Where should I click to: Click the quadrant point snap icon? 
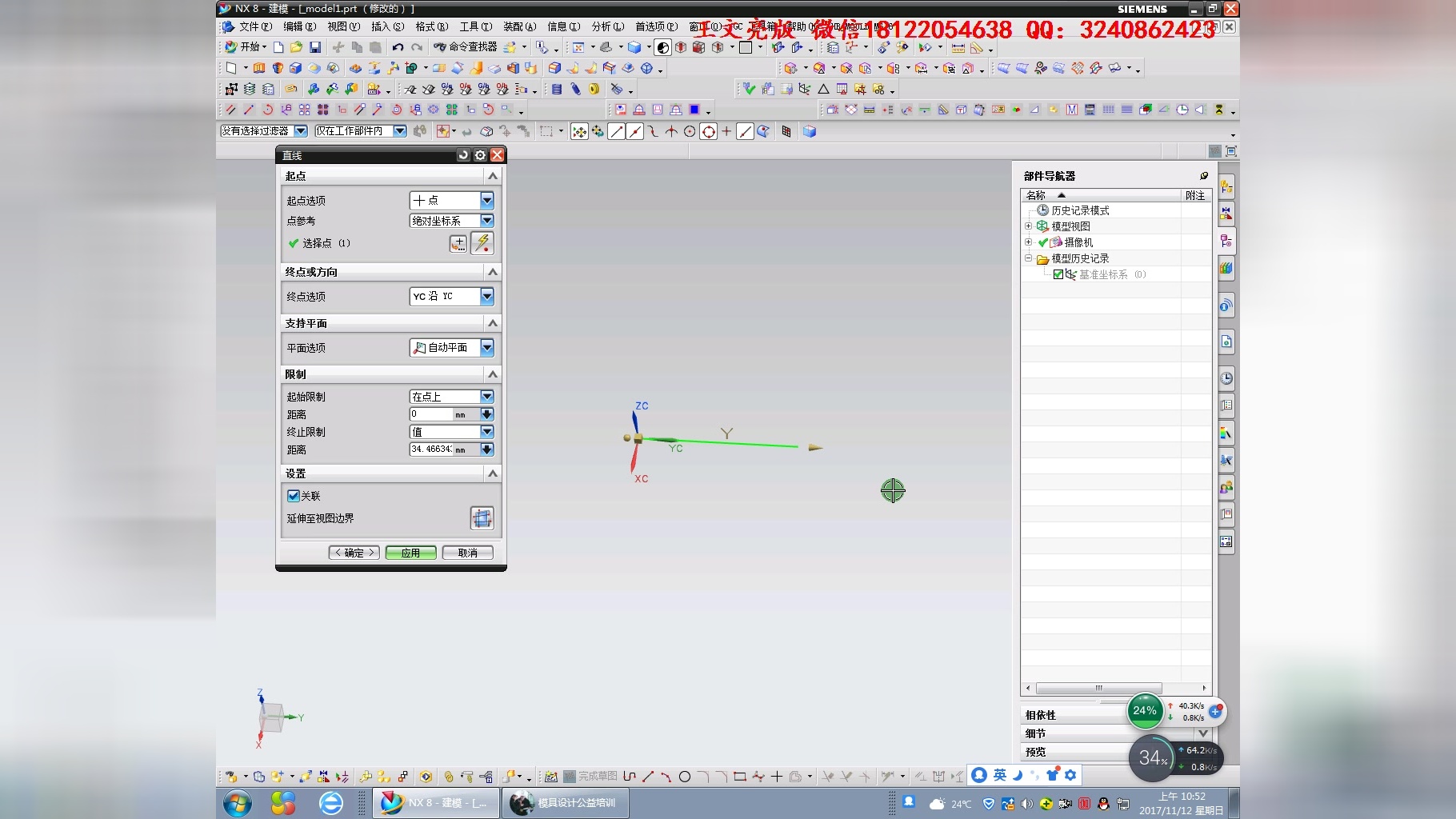pyautogui.click(x=709, y=131)
